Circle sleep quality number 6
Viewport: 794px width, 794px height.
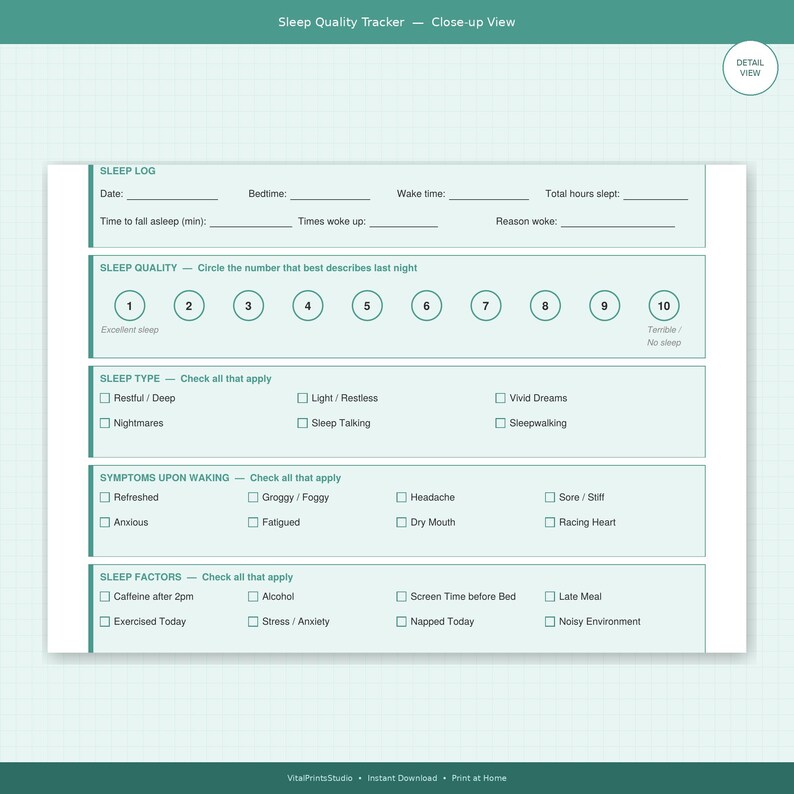click(426, 306)
